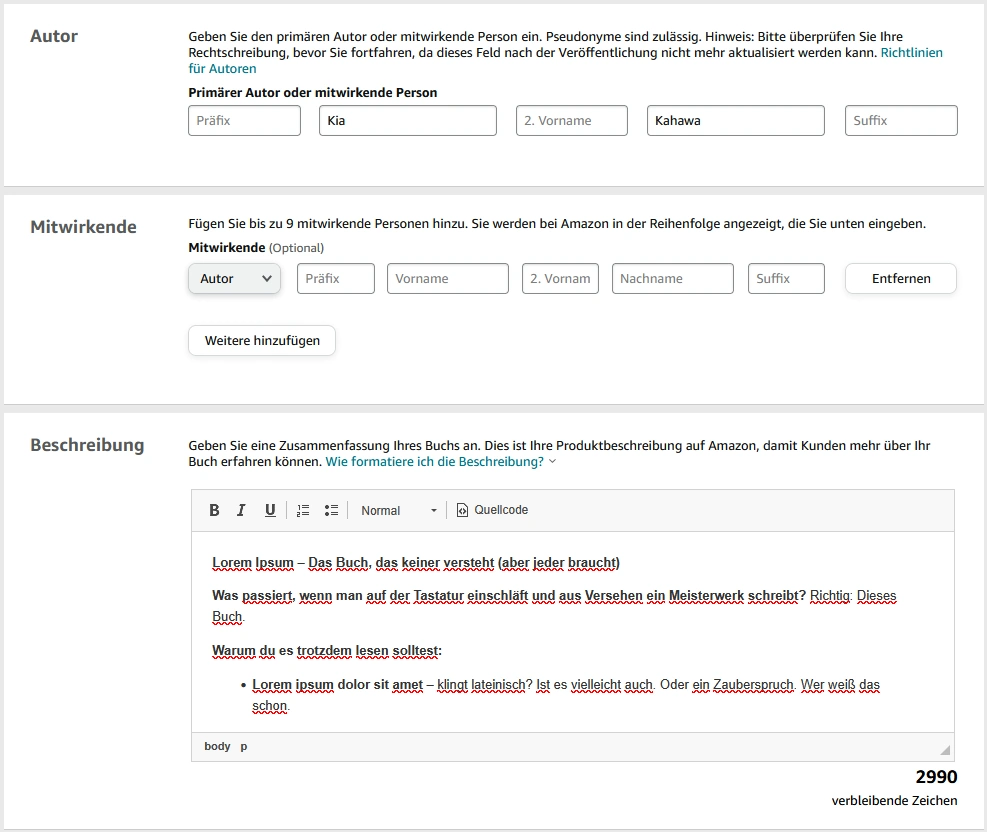Click the last name field containing Kahawa

coord(735,121)
